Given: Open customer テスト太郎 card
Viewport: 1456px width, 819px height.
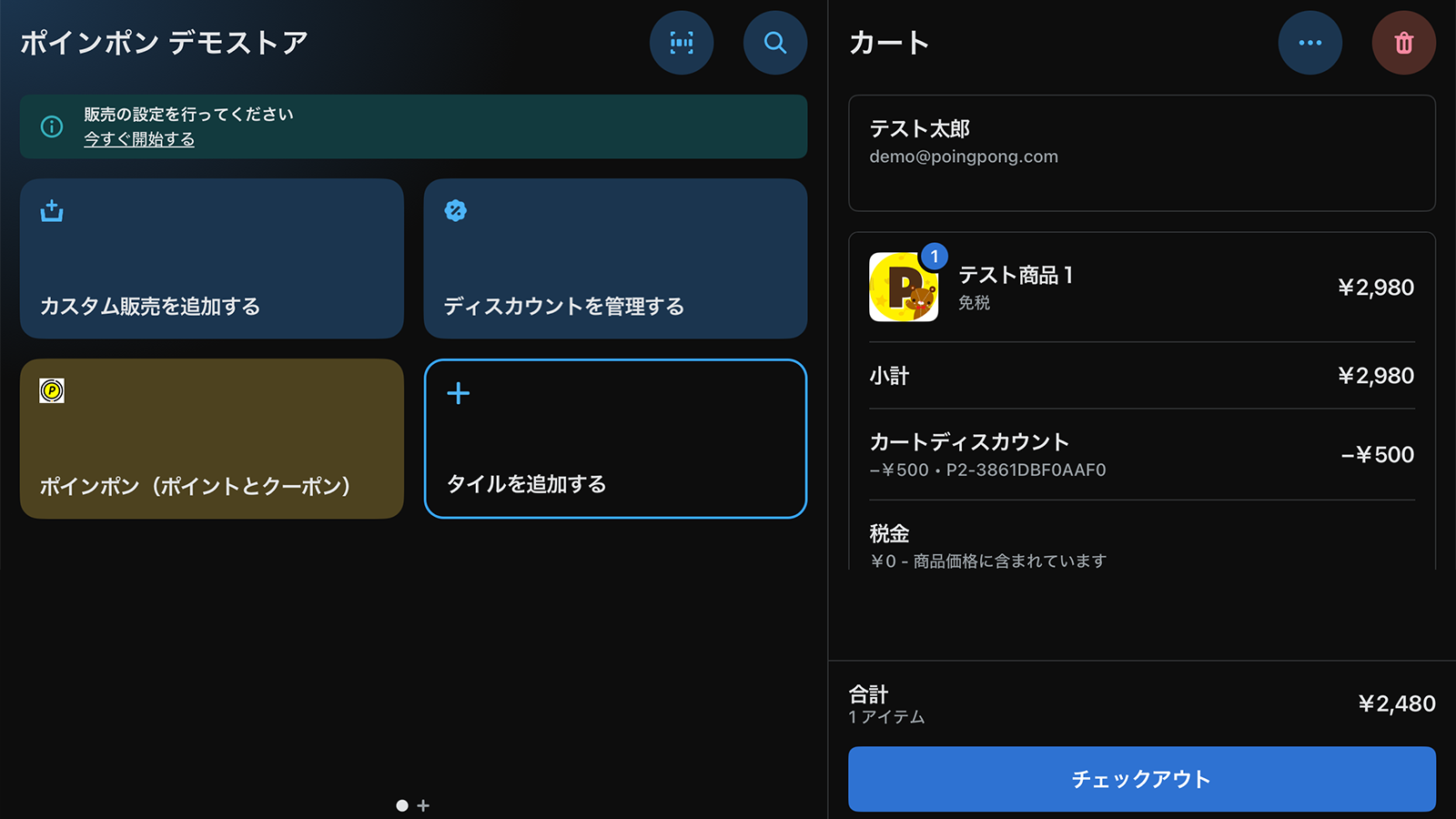Looking at the screenshot, I should (1142, 153).
